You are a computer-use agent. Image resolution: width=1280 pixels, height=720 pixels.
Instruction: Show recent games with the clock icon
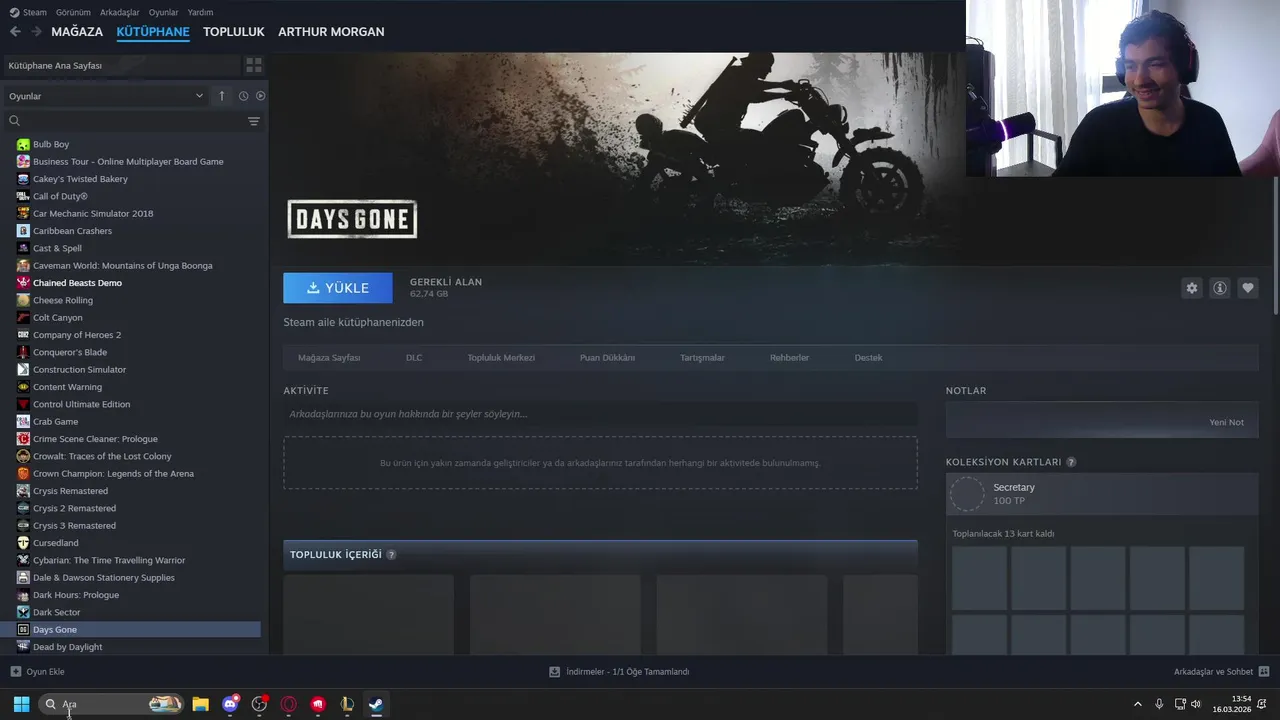coord(243,96)
